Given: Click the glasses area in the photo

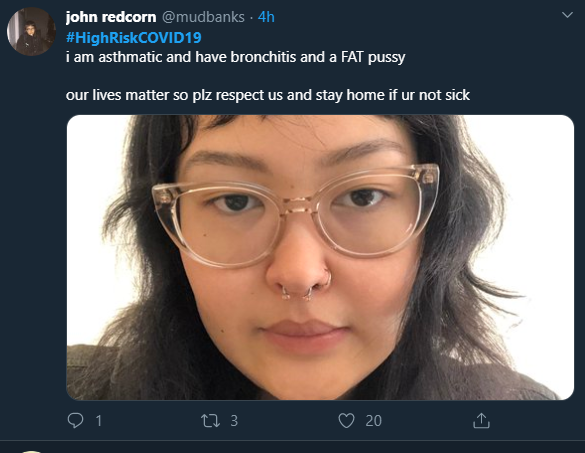Looking at the screenshot, I should [296, 215].
